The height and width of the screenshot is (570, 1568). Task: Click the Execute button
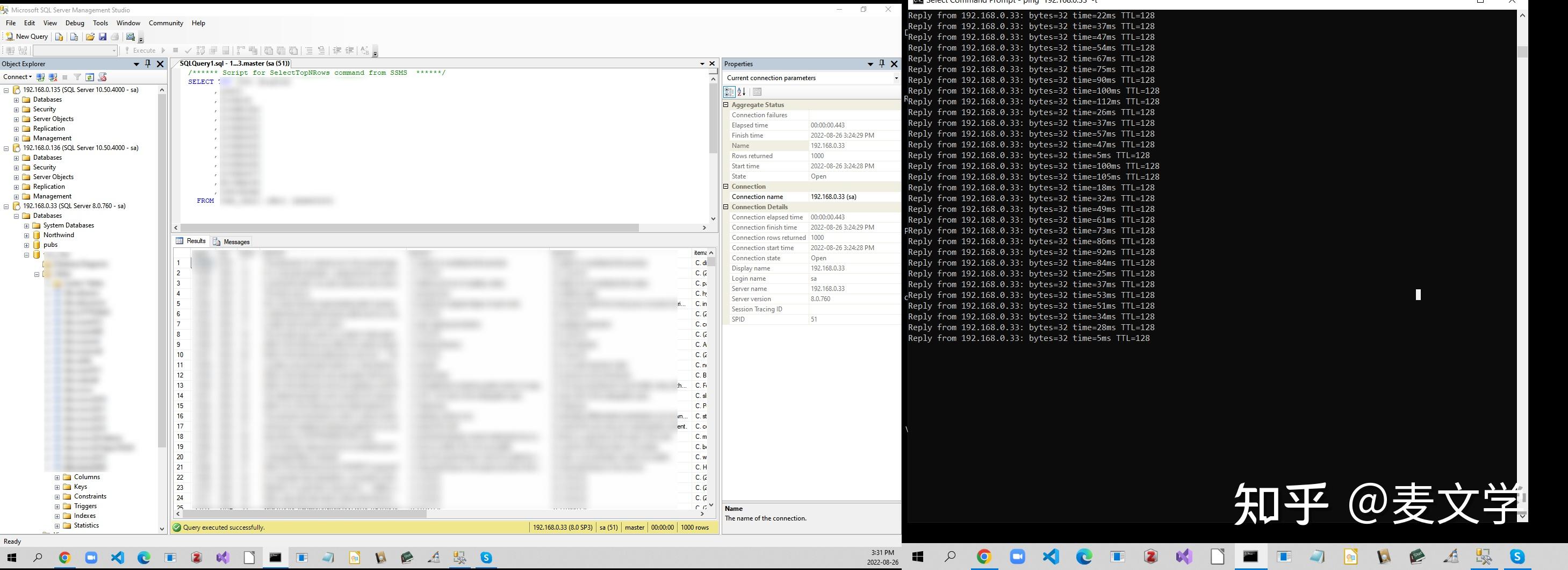[x=142, y=50]
